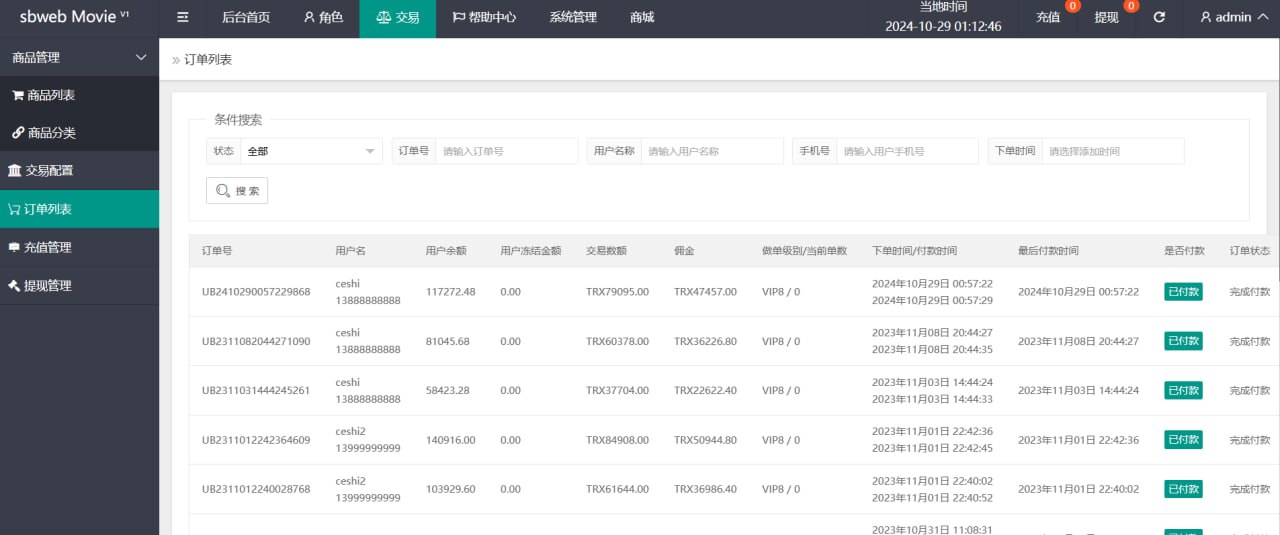The width and height of the screenshot is (1280, 535).
Task: Click 充值 notification badge item
Action: (x=1049, y=18)
